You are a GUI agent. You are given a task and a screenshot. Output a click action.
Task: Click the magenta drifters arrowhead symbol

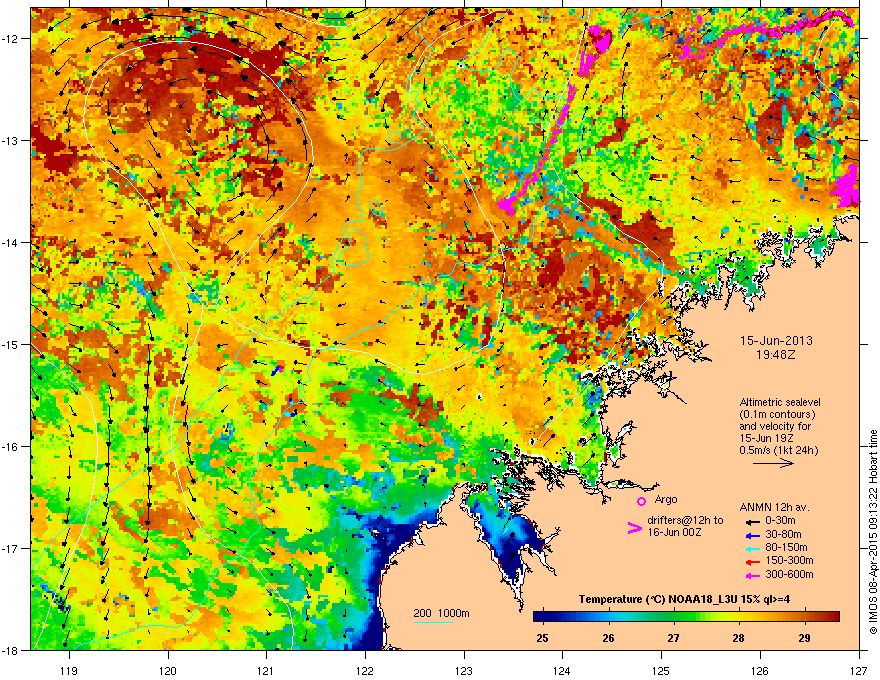pyautogui.click(x=634, y=528)
